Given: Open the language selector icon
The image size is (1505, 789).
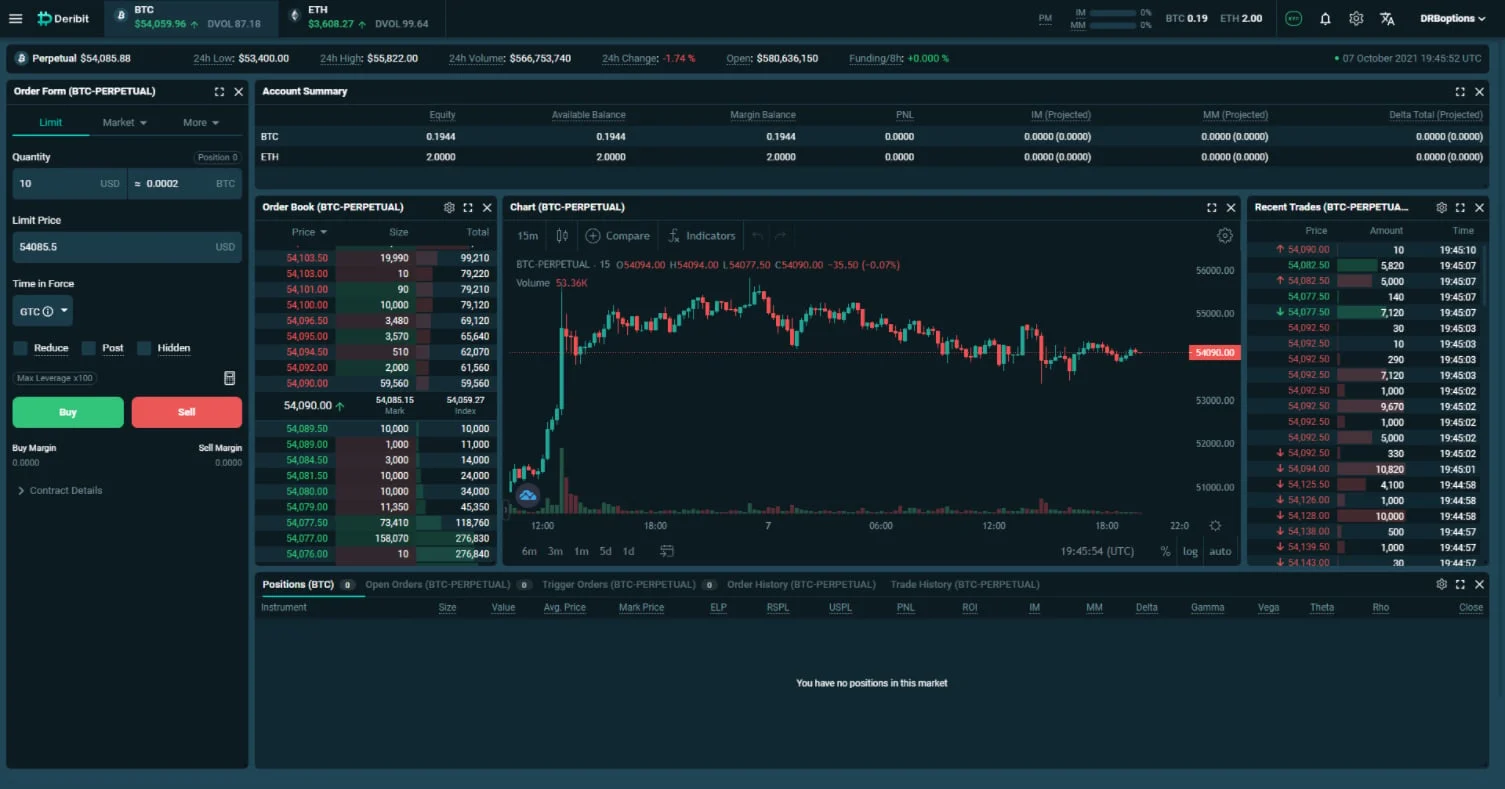Looking at the screenshot, I should 1387,18.
